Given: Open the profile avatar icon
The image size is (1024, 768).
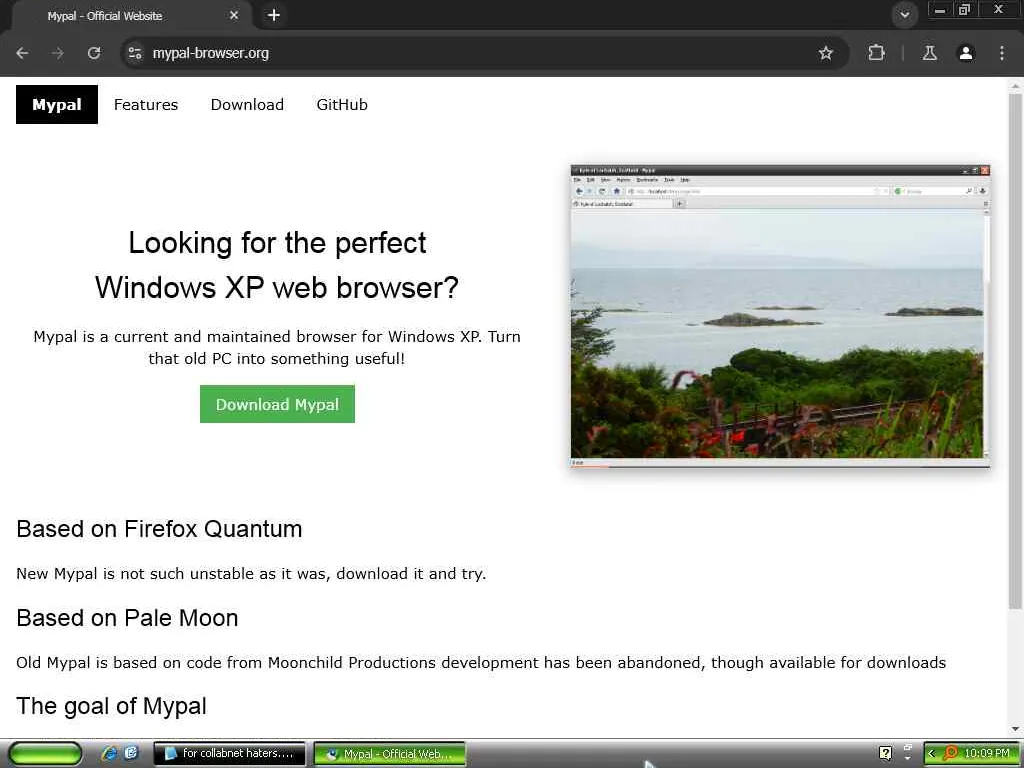Looking at the screenshot, I should coord(966,53).
